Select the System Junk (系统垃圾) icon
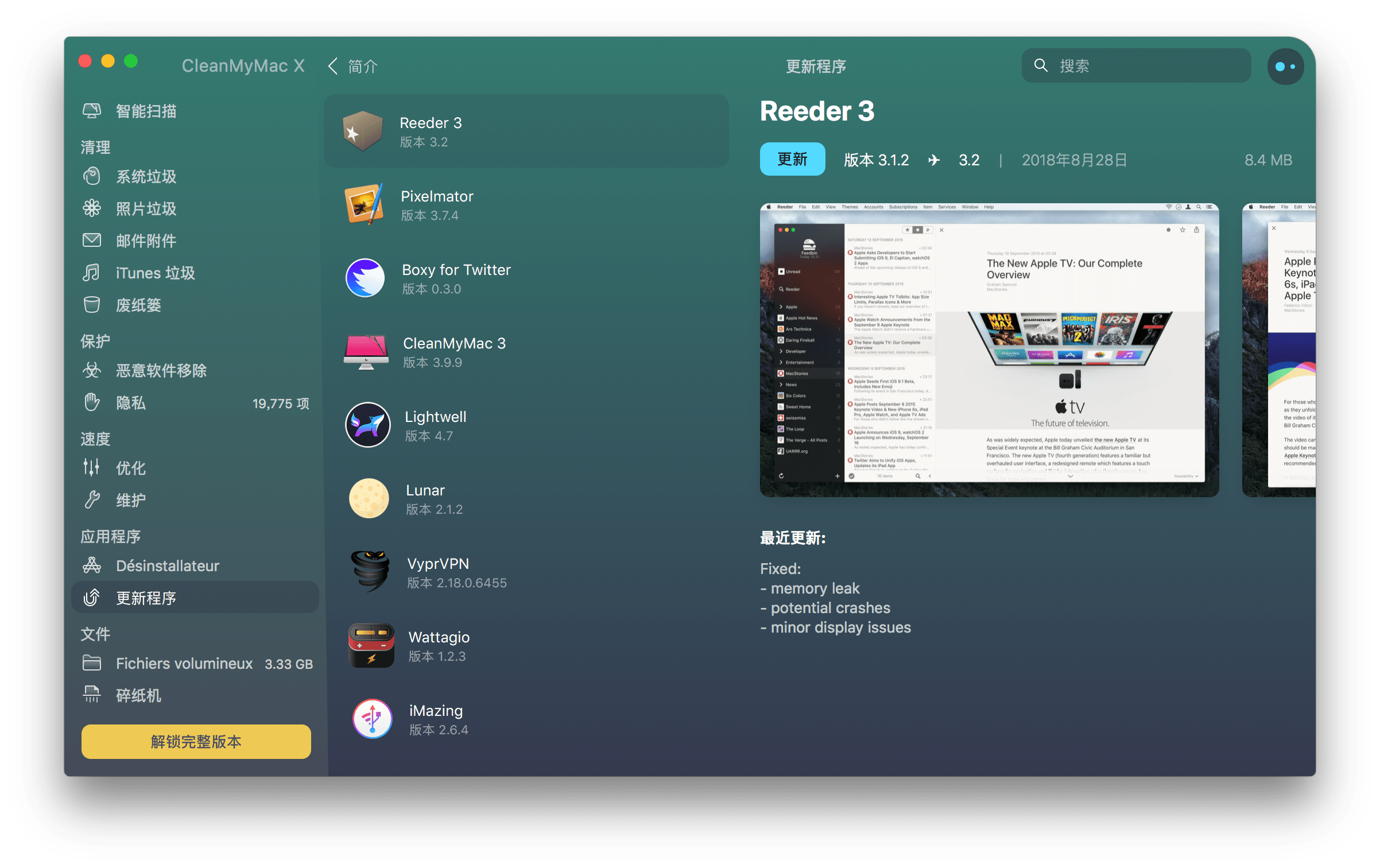The image size is (1380, 868). 92,176
